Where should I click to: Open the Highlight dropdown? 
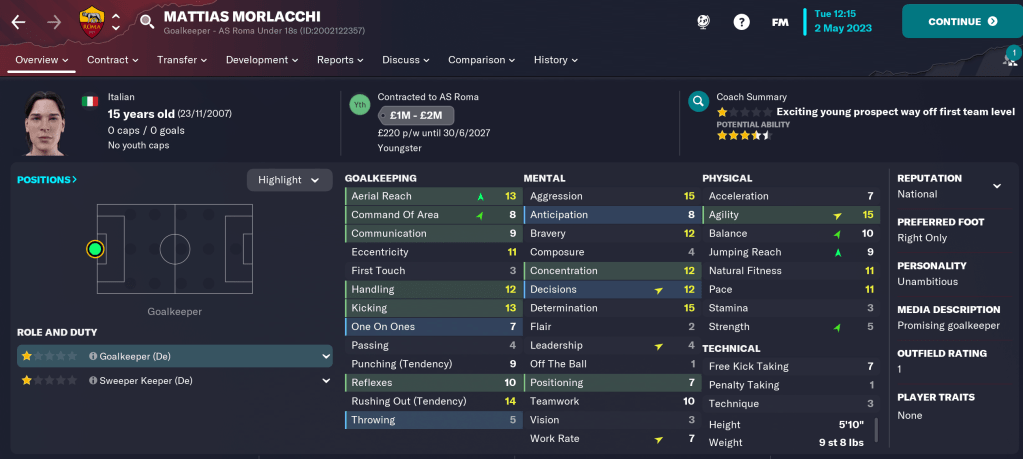[x=289, y=180]
